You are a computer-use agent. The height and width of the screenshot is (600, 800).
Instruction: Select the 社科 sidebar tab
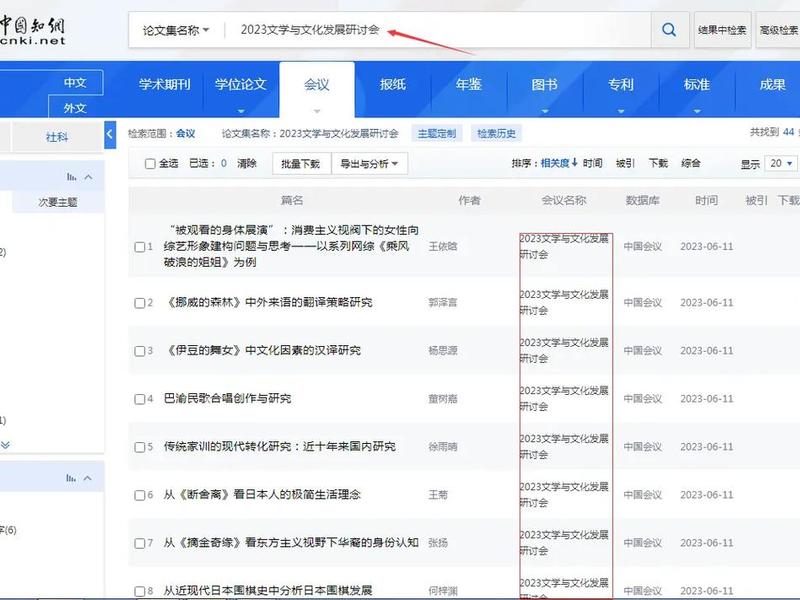[x=57, y=137]
